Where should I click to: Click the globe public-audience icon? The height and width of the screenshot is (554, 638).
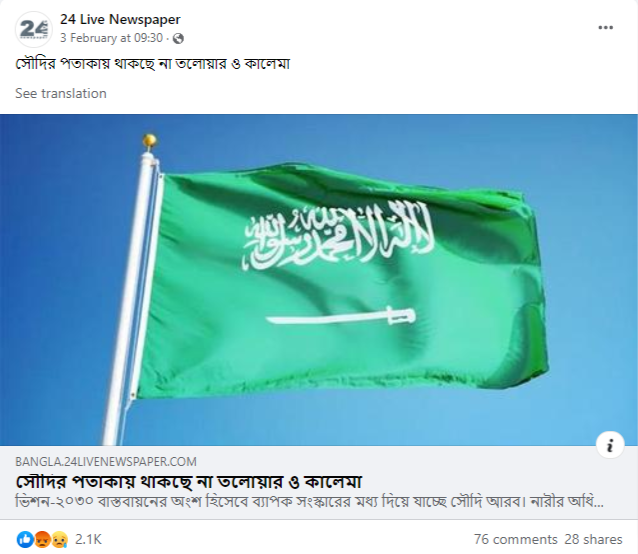(178, 38)
